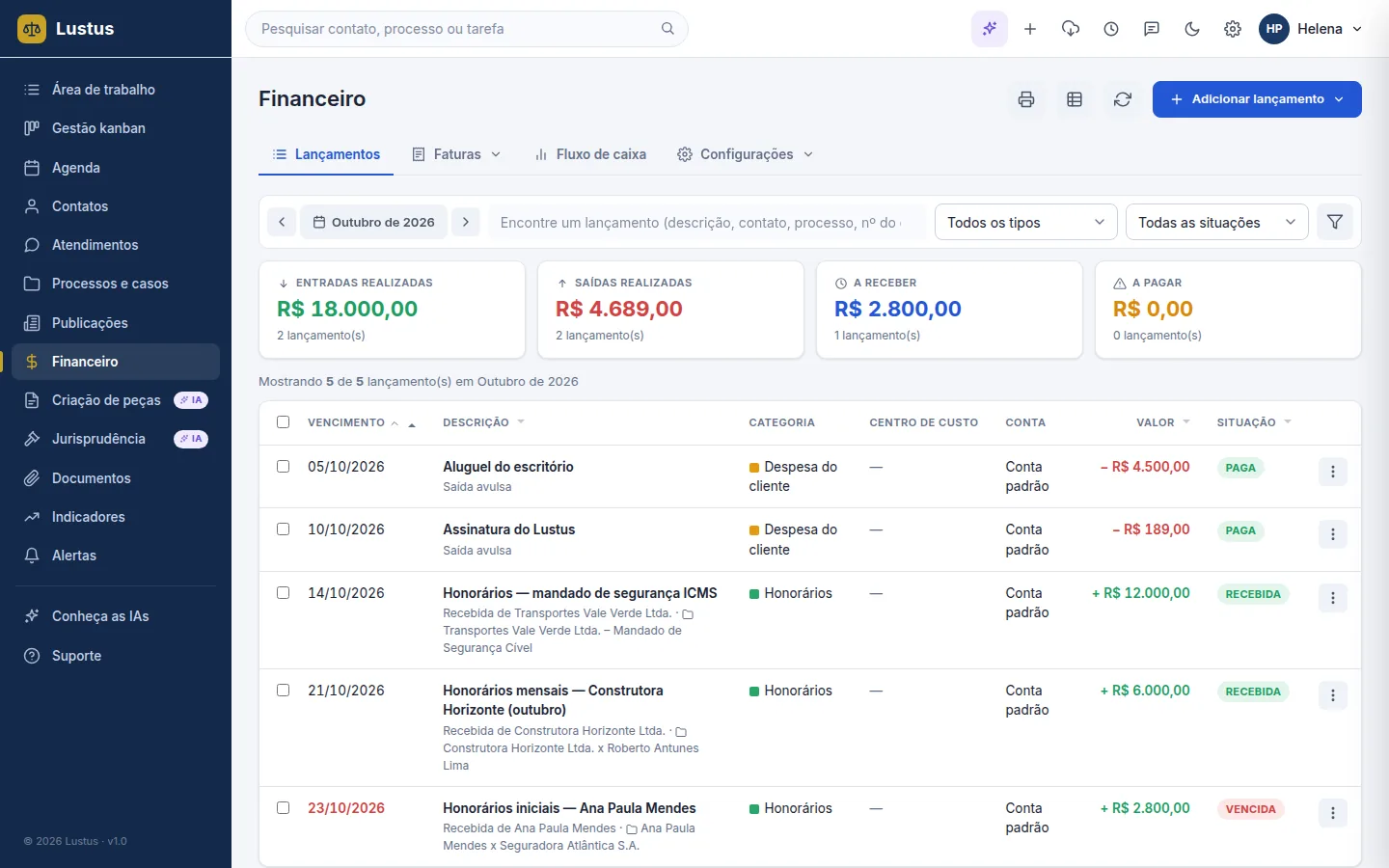Open the chat messages icon
1389x868 pixels.
coord(1152,29)
